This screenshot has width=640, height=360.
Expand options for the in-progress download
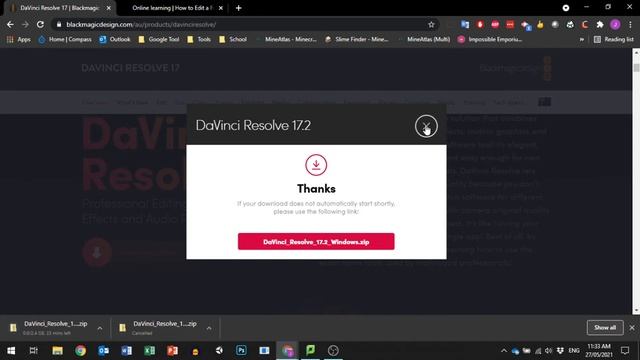click(x=100, y=328)
